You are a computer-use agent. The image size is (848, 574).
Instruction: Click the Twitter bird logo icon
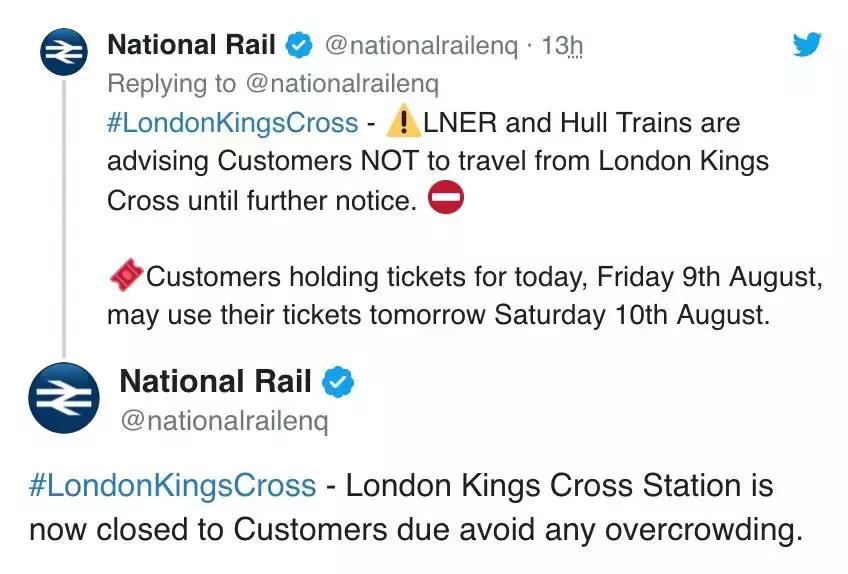point(806,45)
